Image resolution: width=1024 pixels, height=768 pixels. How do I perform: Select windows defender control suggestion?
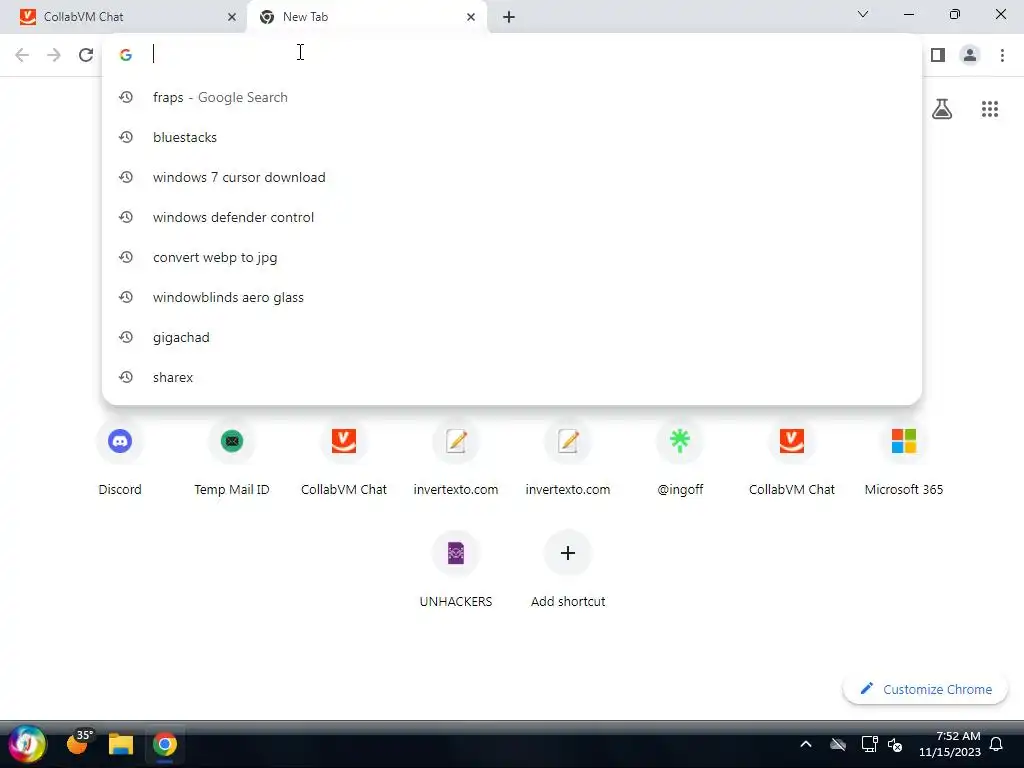[512, 217]
